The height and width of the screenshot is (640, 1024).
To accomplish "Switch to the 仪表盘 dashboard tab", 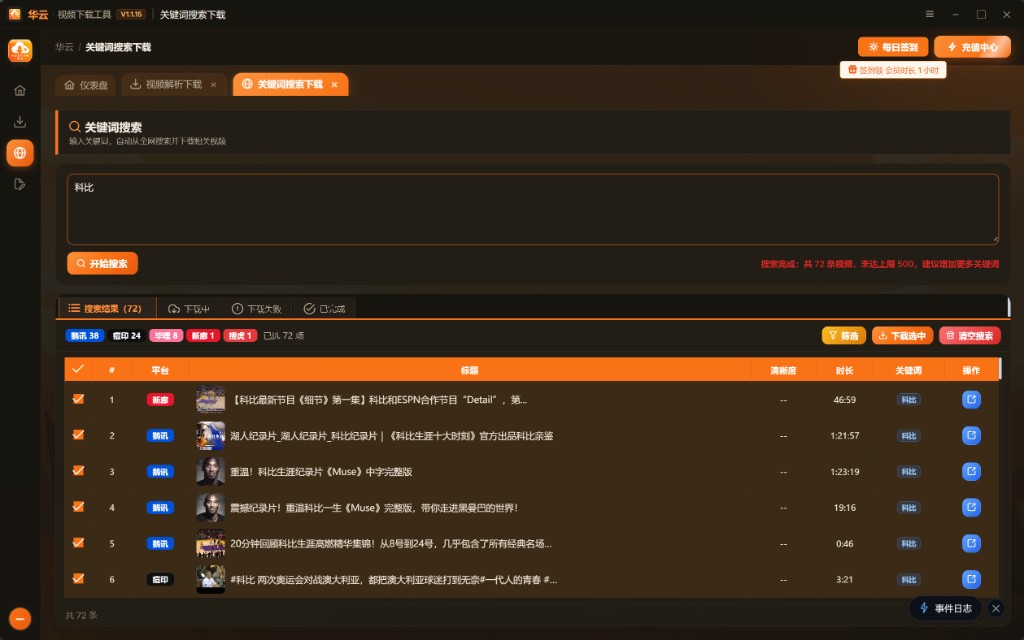I will [x=86, y=85].
